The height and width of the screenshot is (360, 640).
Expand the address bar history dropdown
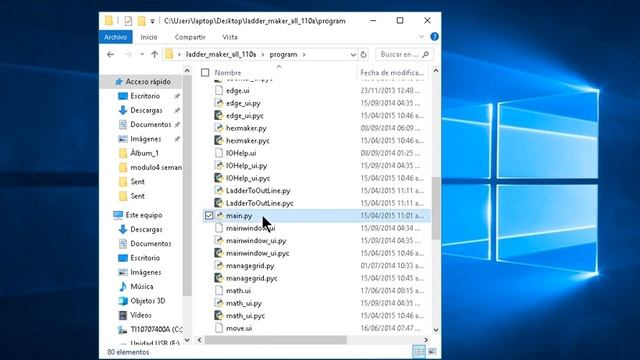click(353, 54)
